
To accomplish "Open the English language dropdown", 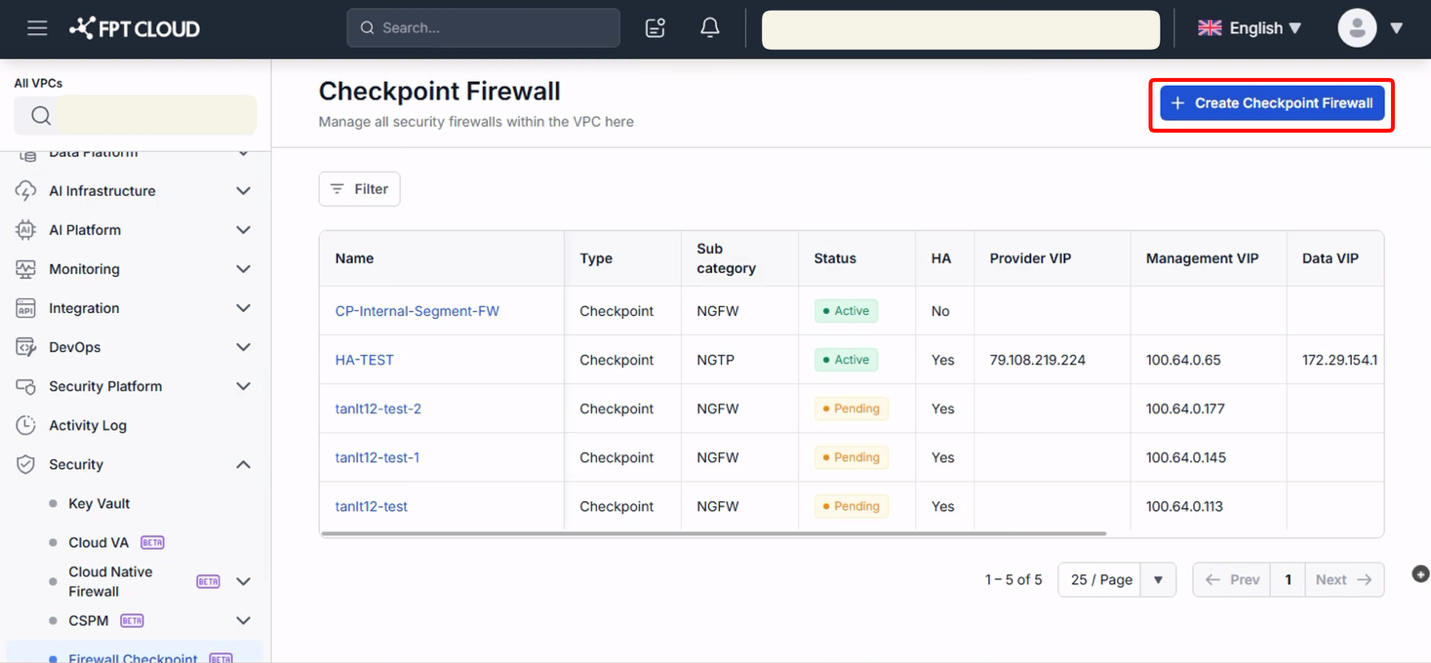I will coord(1250,28).
